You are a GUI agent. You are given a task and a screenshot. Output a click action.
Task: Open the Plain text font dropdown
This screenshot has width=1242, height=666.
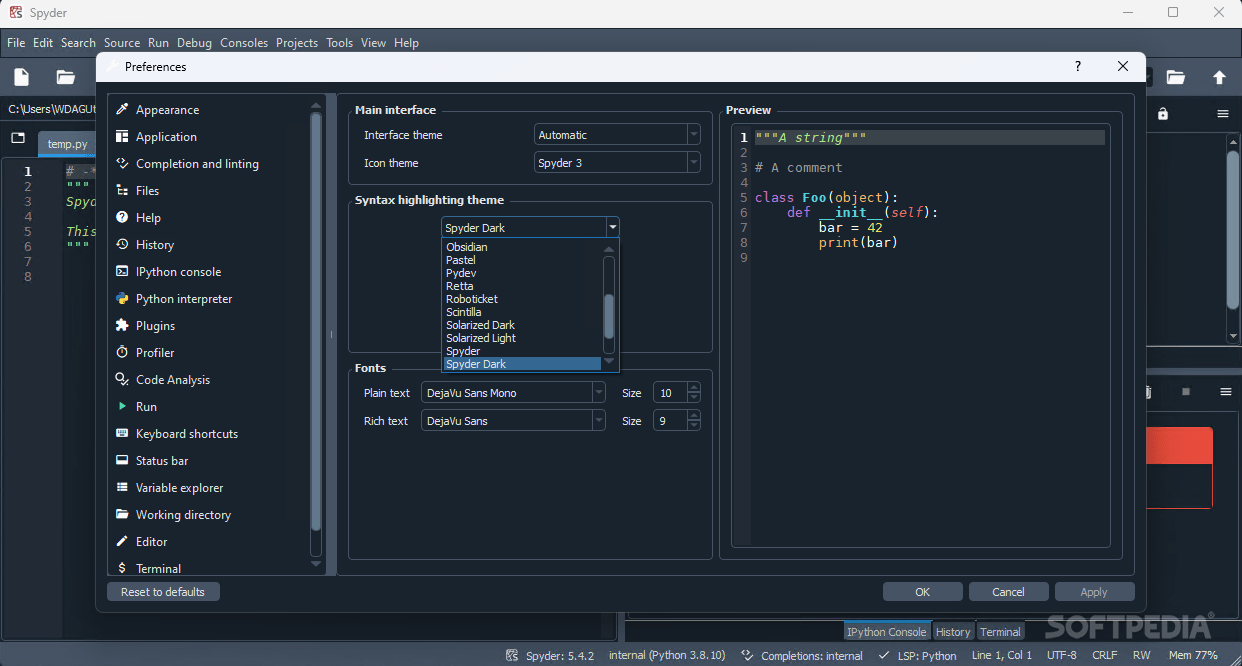[x=513, y=393]
